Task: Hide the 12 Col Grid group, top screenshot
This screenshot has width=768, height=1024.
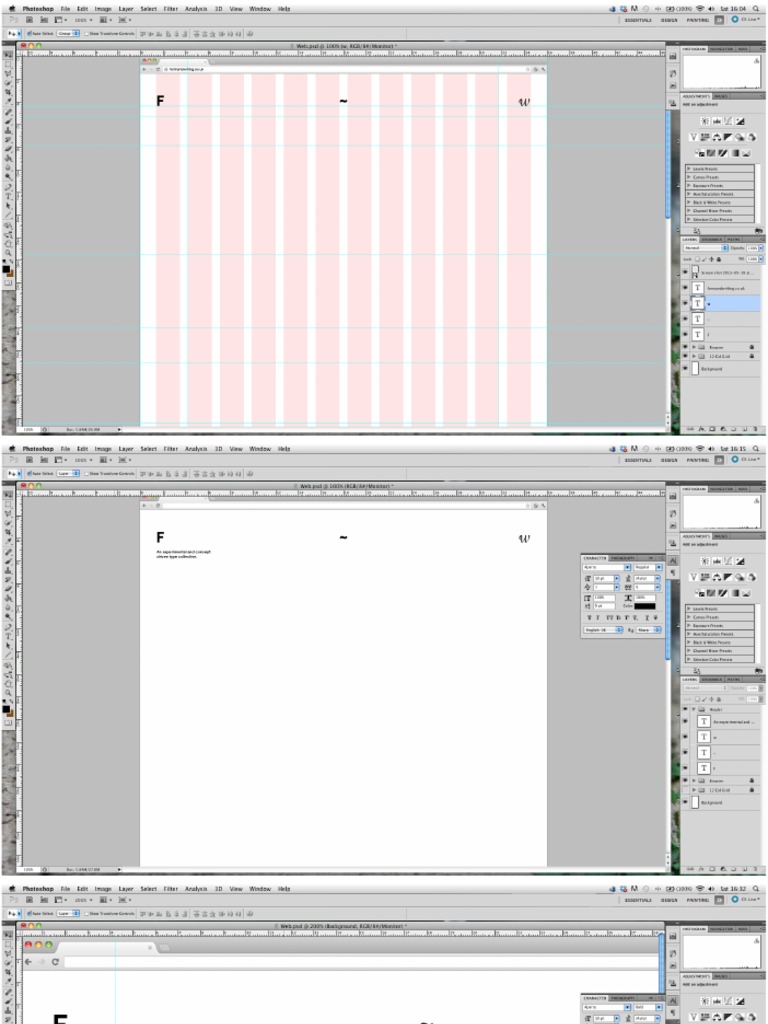Action: pos(685,356)
